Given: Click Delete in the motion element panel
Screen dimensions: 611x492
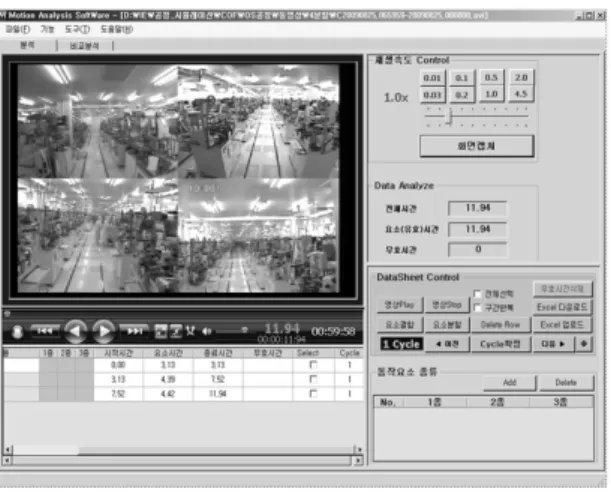Looking at the screenshot, I should tap(566, 383).
